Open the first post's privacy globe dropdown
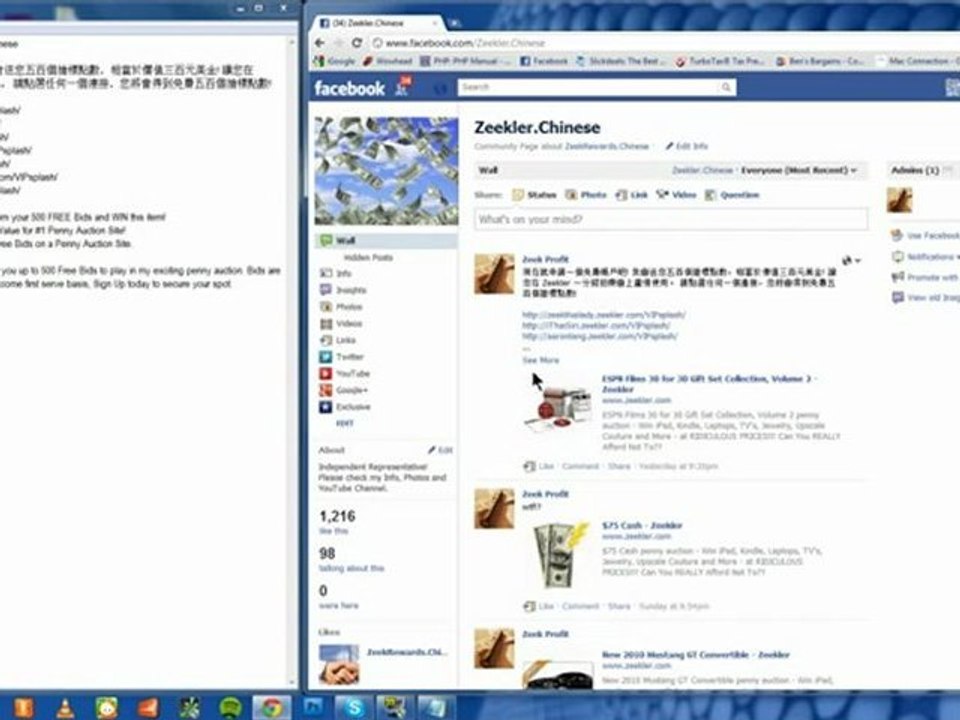Image resolution: width=960 pixels, height=720 pixels. [x=851, y=260]
